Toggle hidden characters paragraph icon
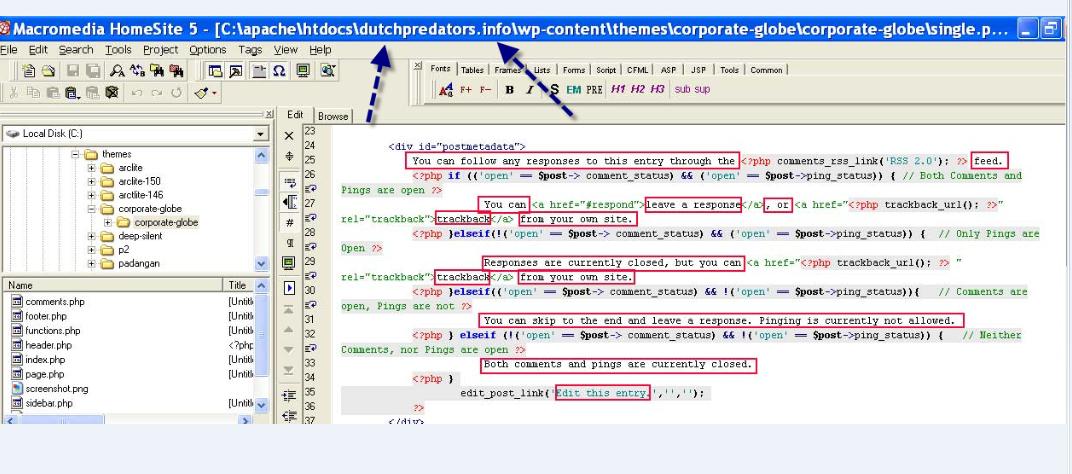Screen dimensions: 1072x474 tap(289, 242)
